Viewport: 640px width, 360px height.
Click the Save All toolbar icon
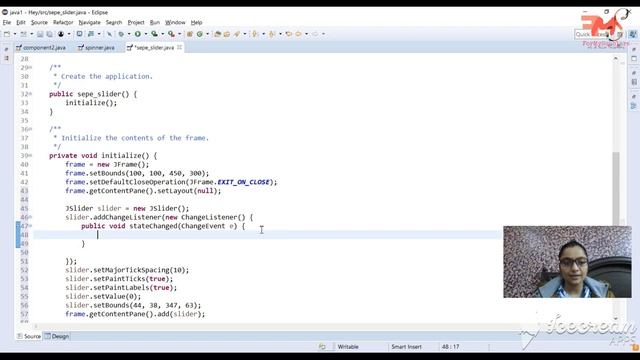(49, 34)
